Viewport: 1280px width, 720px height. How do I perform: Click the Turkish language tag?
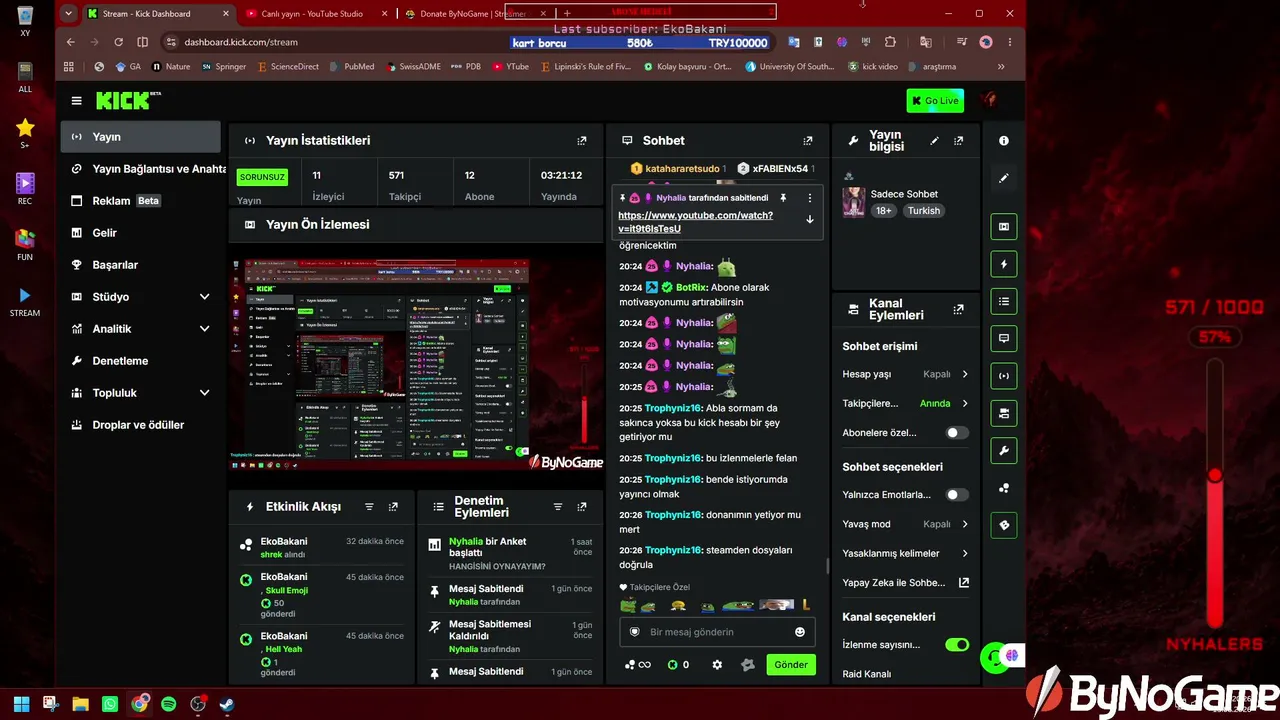(x=924, y=211)
